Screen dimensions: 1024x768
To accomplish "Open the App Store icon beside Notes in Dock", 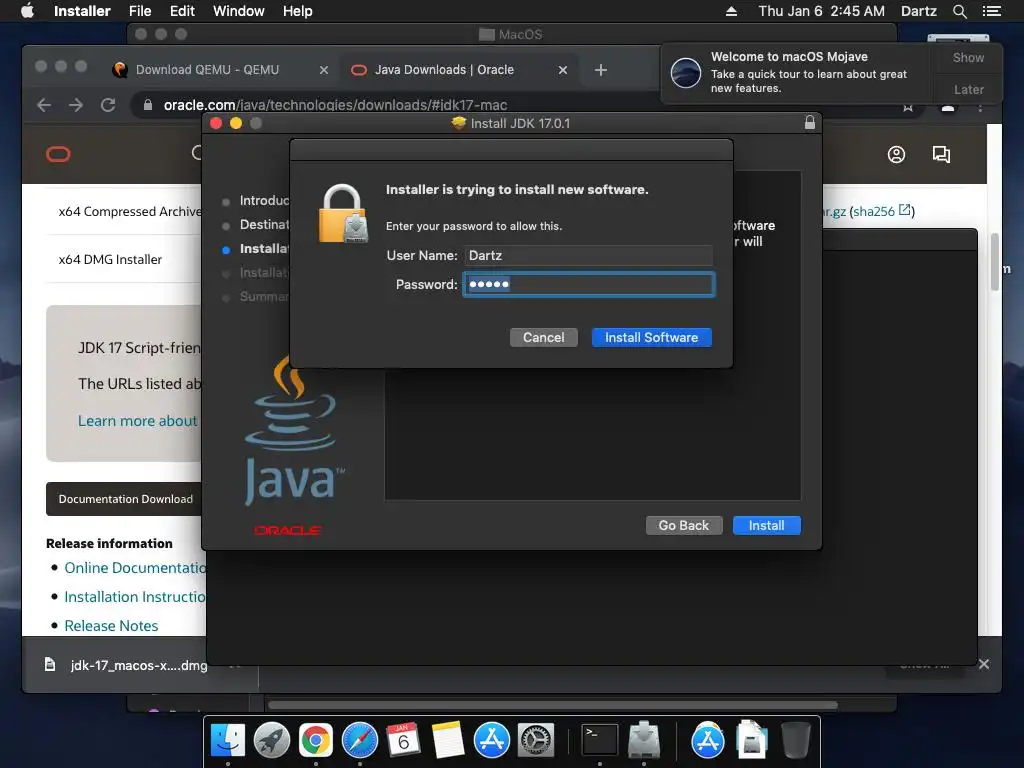I will pos(491,741).
